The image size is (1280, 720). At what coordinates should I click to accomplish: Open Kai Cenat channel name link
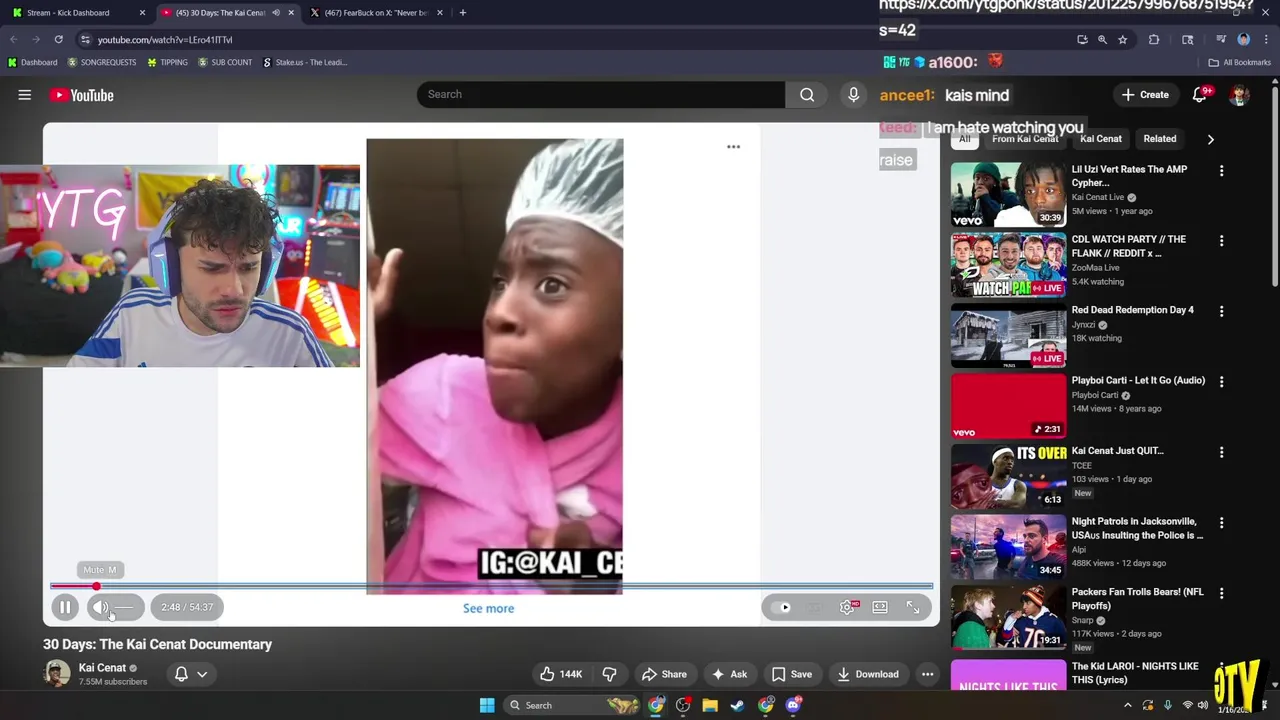pyautogui.click(x=102, y=668)
